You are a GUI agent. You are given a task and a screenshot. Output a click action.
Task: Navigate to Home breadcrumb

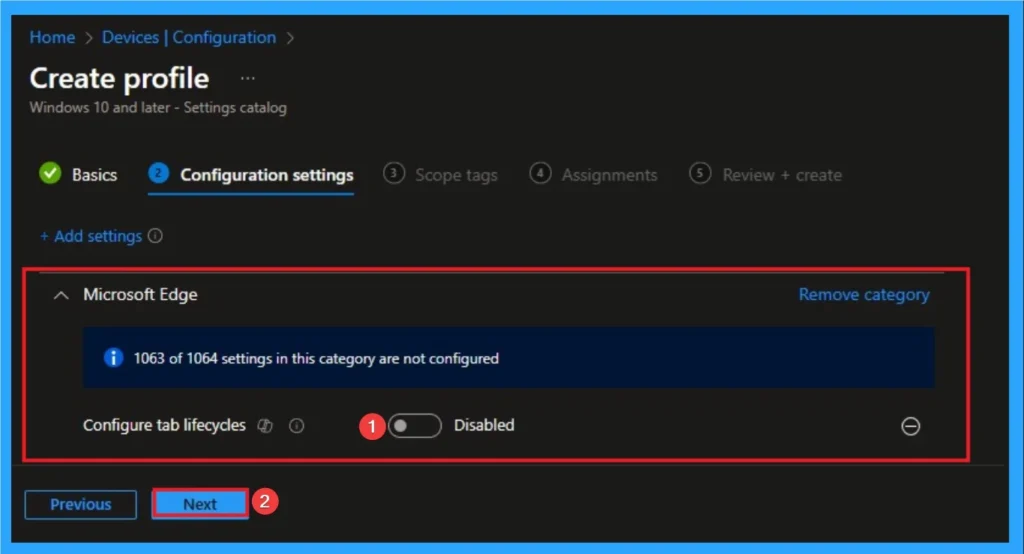pyautogui.click(x=52, y=37)
